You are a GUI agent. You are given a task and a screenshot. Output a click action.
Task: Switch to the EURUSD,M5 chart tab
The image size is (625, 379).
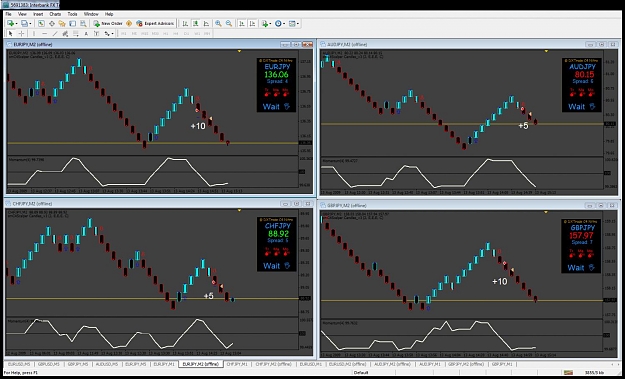(19, 364)
